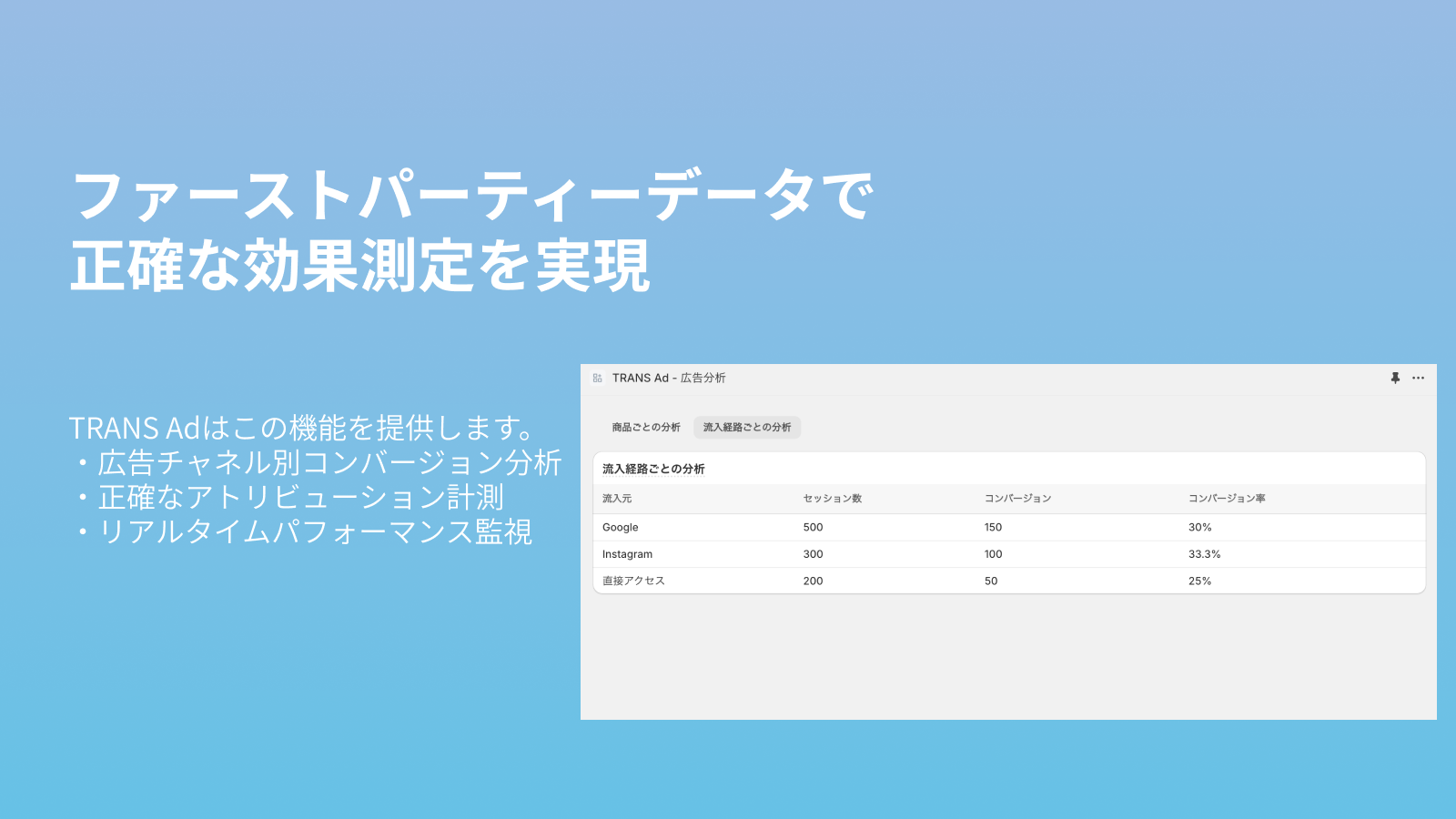
Task: Click the コンバージョン column header
Action: click(1018, 499)
